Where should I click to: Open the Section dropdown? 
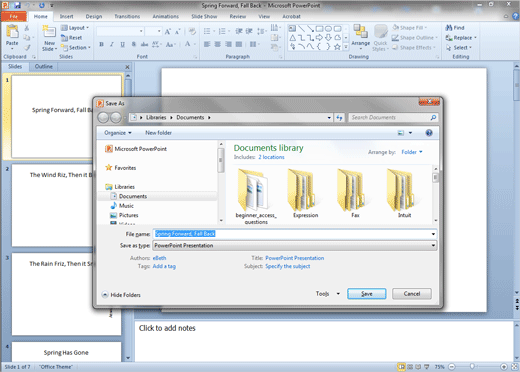tap(76, 48)
